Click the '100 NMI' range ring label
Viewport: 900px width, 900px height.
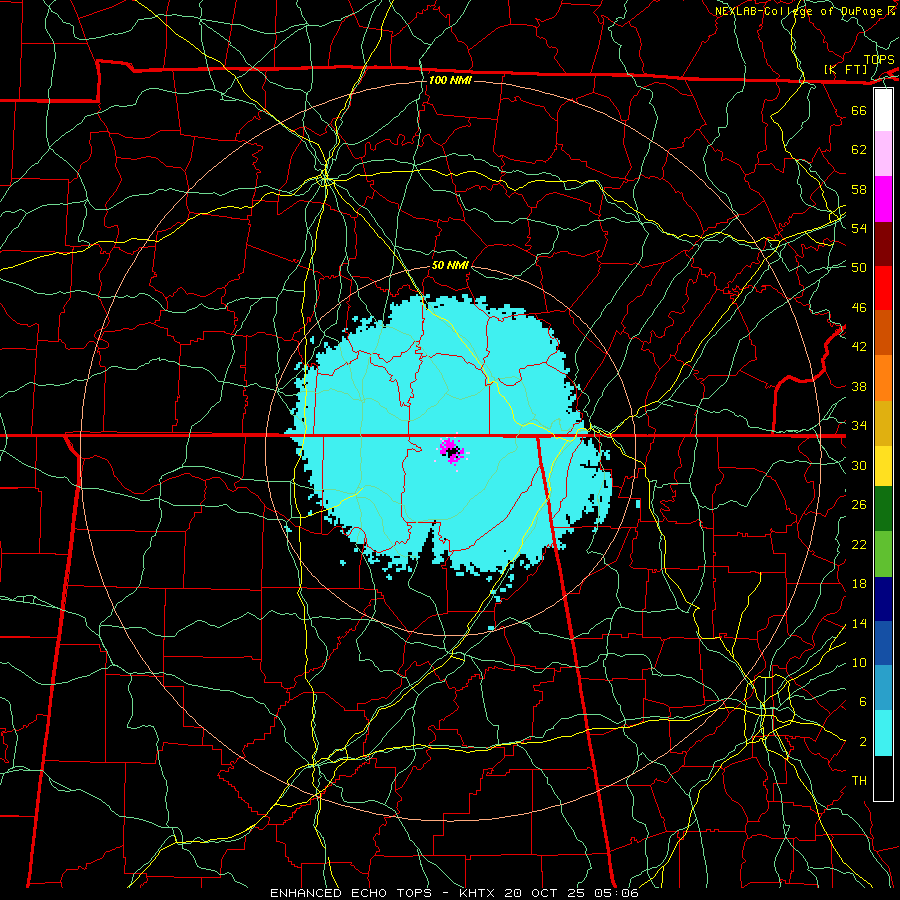[x=450, y=80]
